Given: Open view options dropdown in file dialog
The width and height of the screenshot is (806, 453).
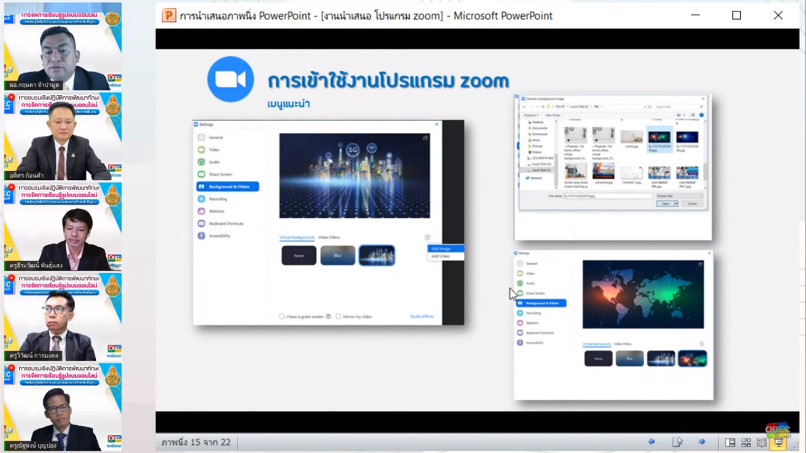Looking at the screenshot, I should click(x=684, y=115).
